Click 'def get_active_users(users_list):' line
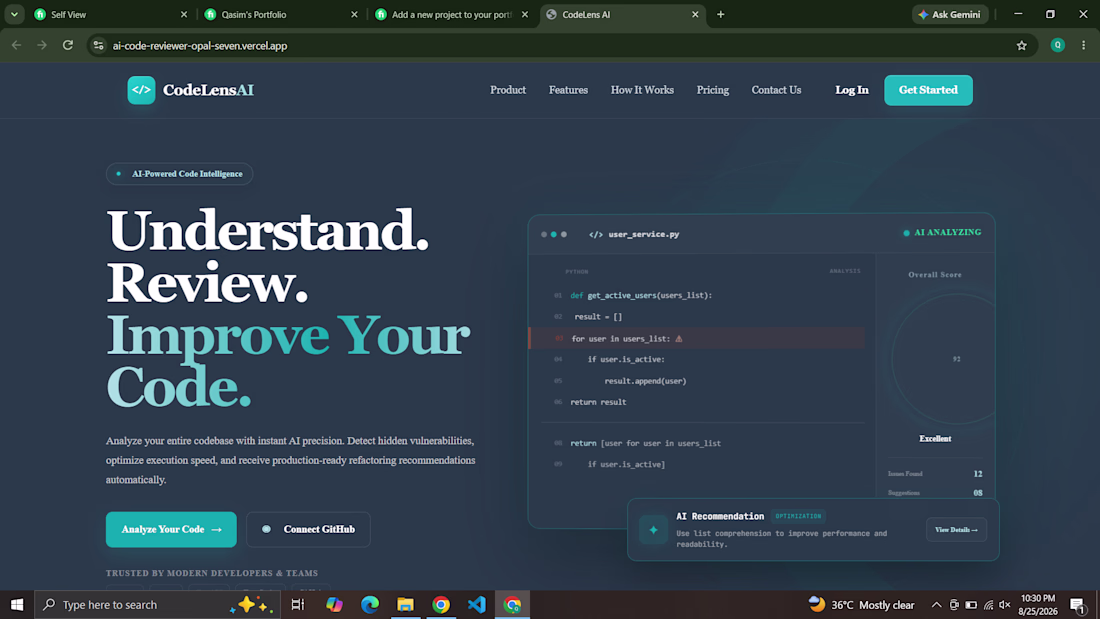This screenshot has height=619, width=1100. (640, 295)
